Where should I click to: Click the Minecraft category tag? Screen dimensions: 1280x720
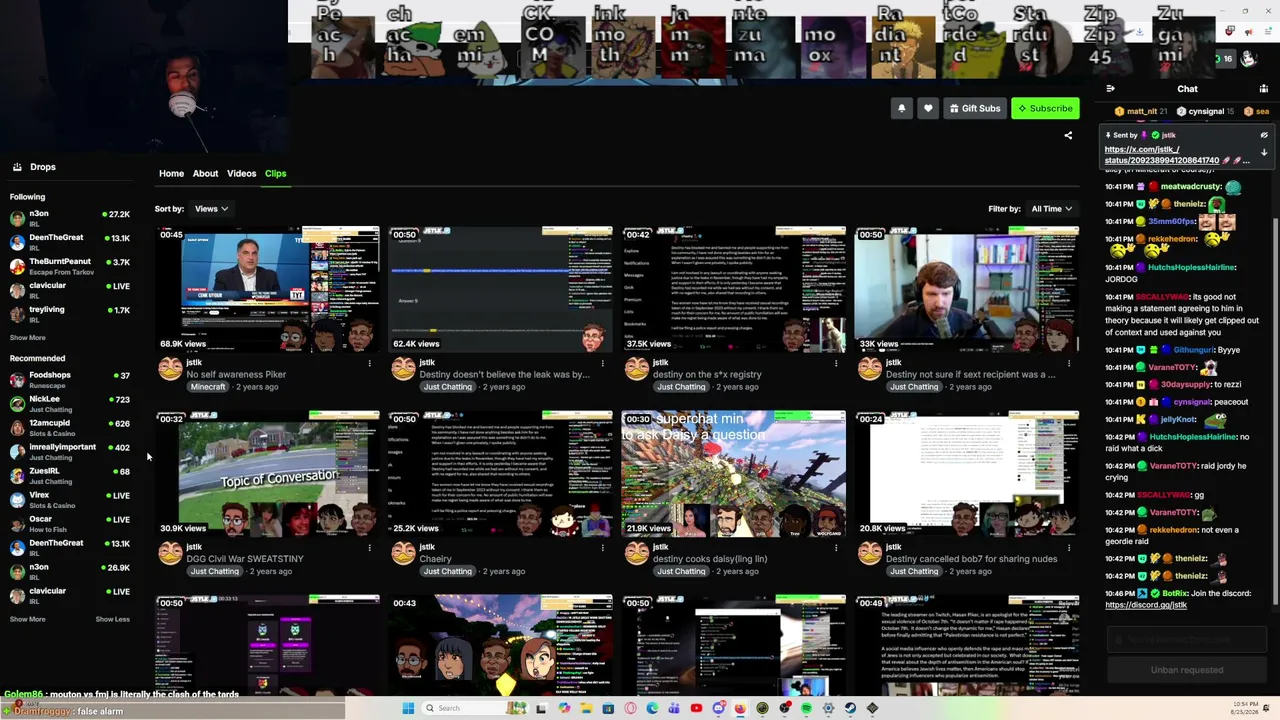click(x=208, y=387)
